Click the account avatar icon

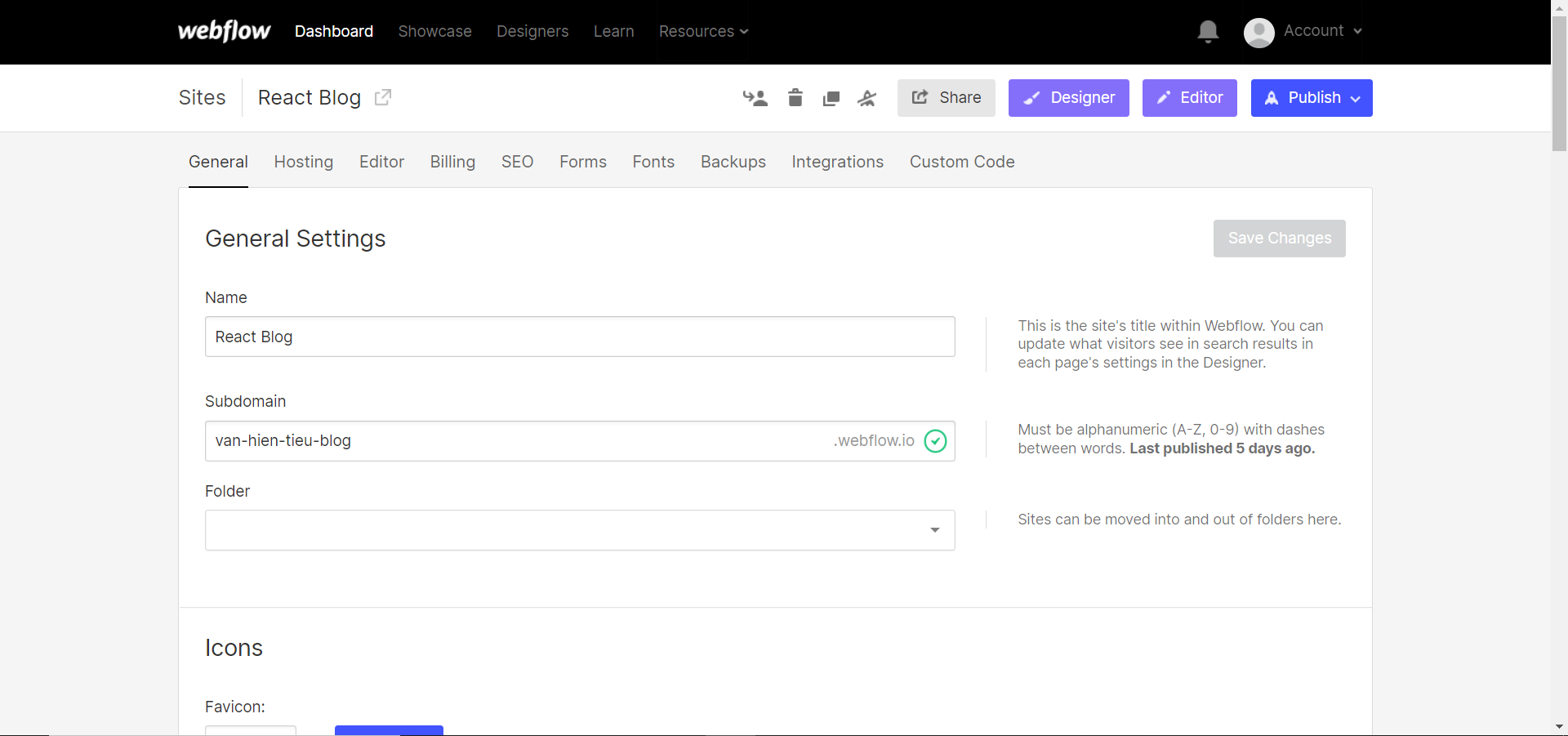tap(1258, 33)
